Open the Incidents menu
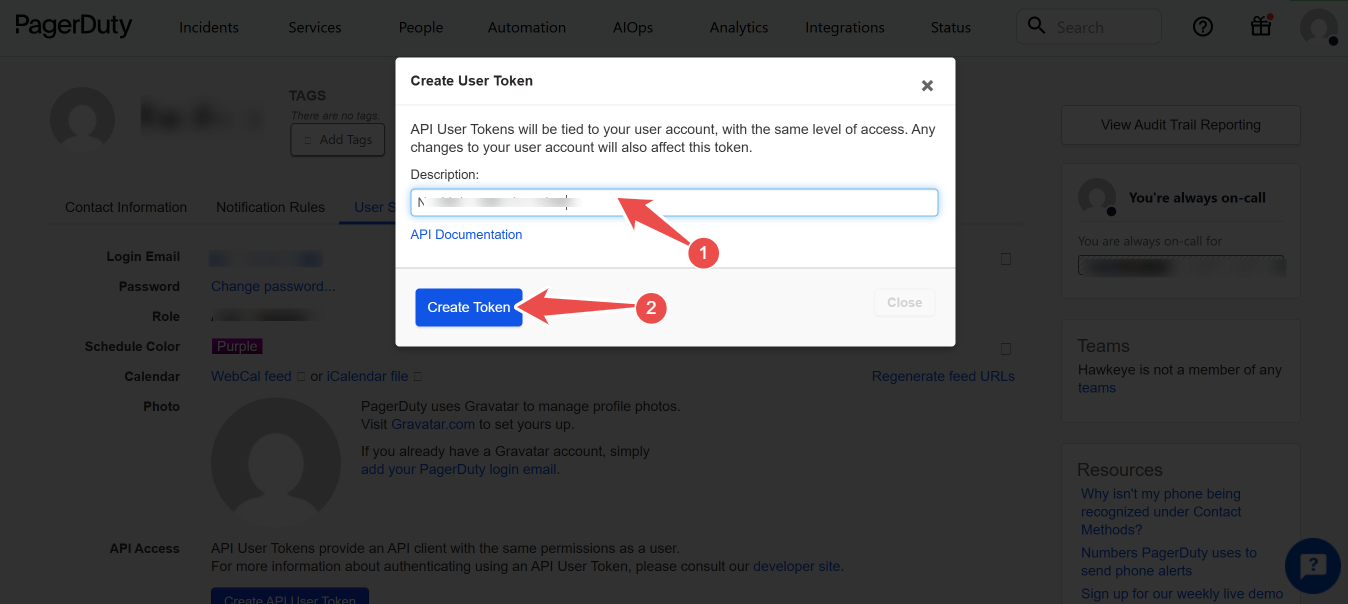 pos(209,28)
